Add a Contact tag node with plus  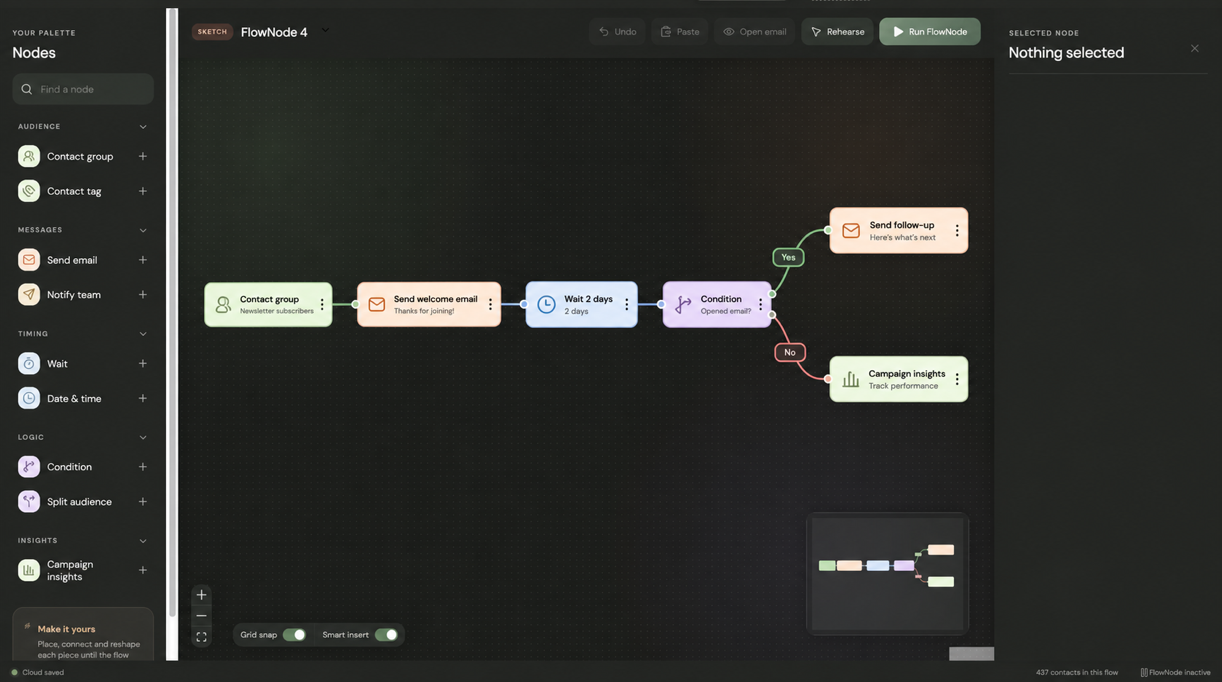tap(143, 191)
